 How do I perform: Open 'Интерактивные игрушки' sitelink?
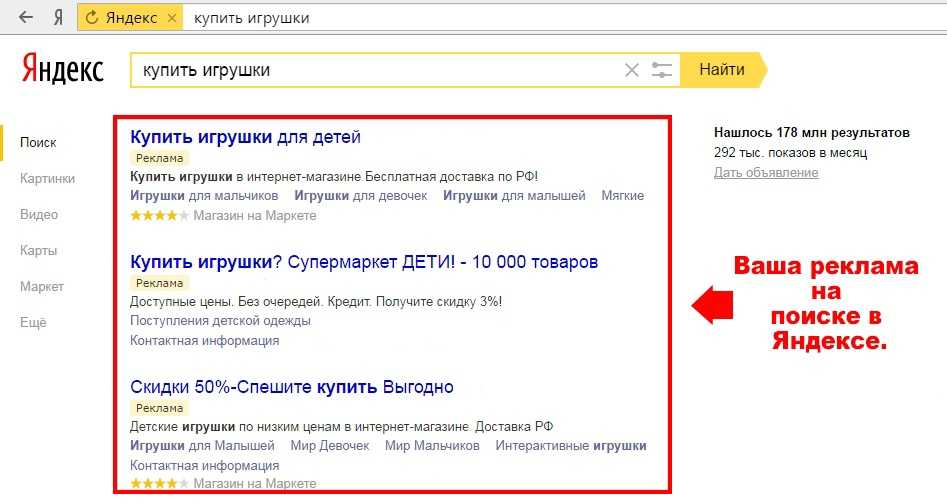click(571, 446)
